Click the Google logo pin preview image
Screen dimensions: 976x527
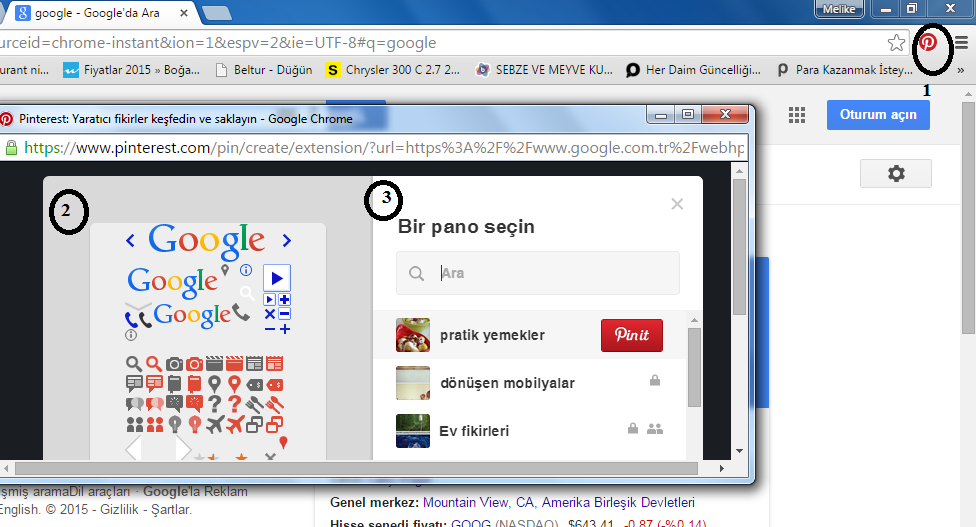[x=208, y=341]
